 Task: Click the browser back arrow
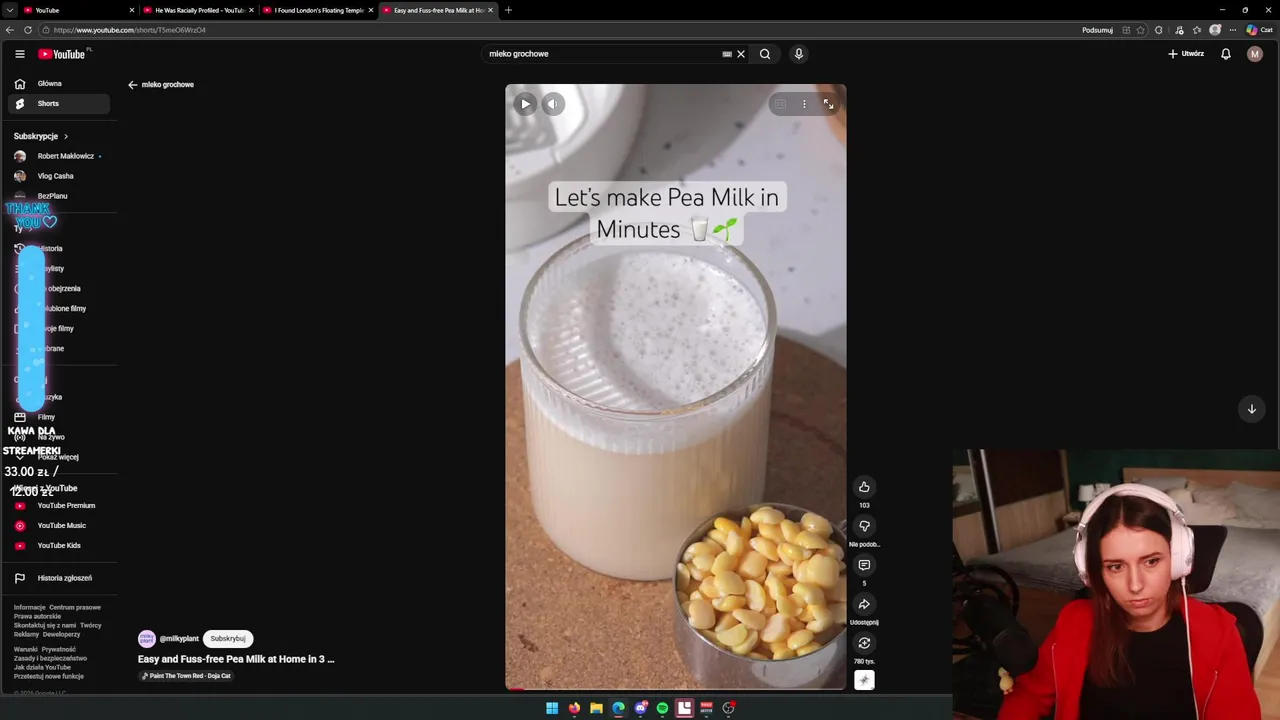pos(10,30)
